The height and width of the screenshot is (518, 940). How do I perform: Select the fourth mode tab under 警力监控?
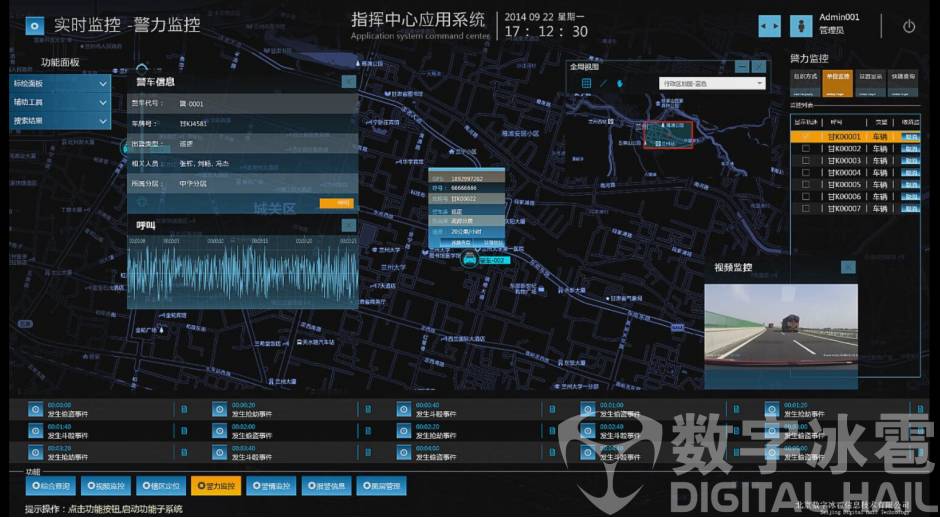(903, 83)
